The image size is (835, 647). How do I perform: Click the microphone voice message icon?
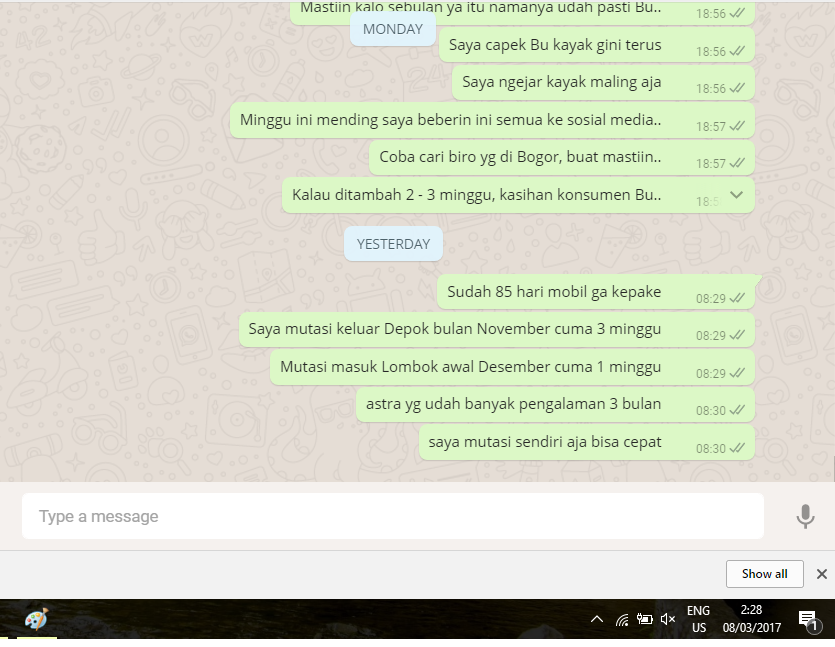(805, 516)
